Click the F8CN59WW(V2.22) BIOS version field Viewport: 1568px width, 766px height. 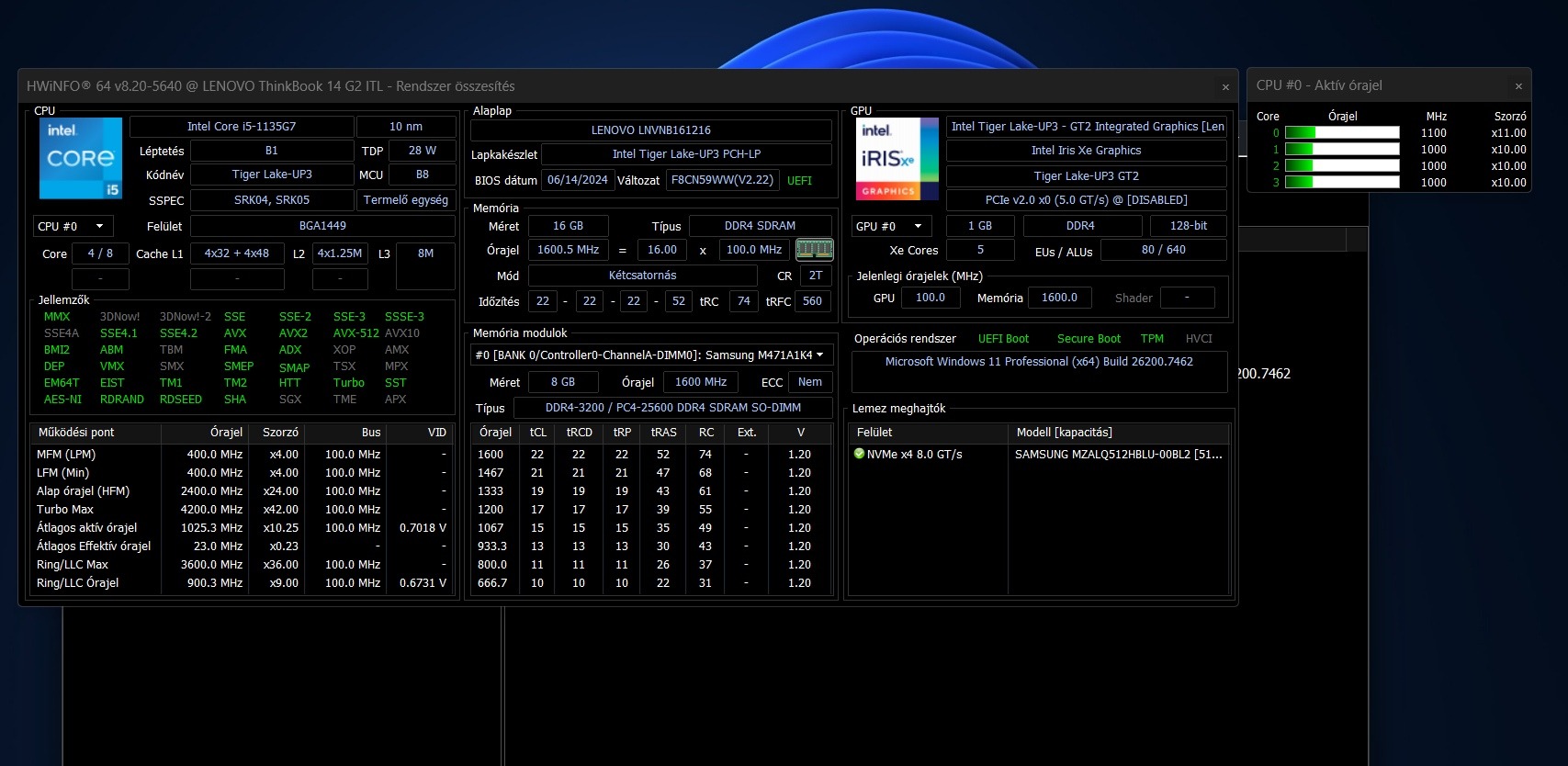pyautogui.click(x=722, y=180)
